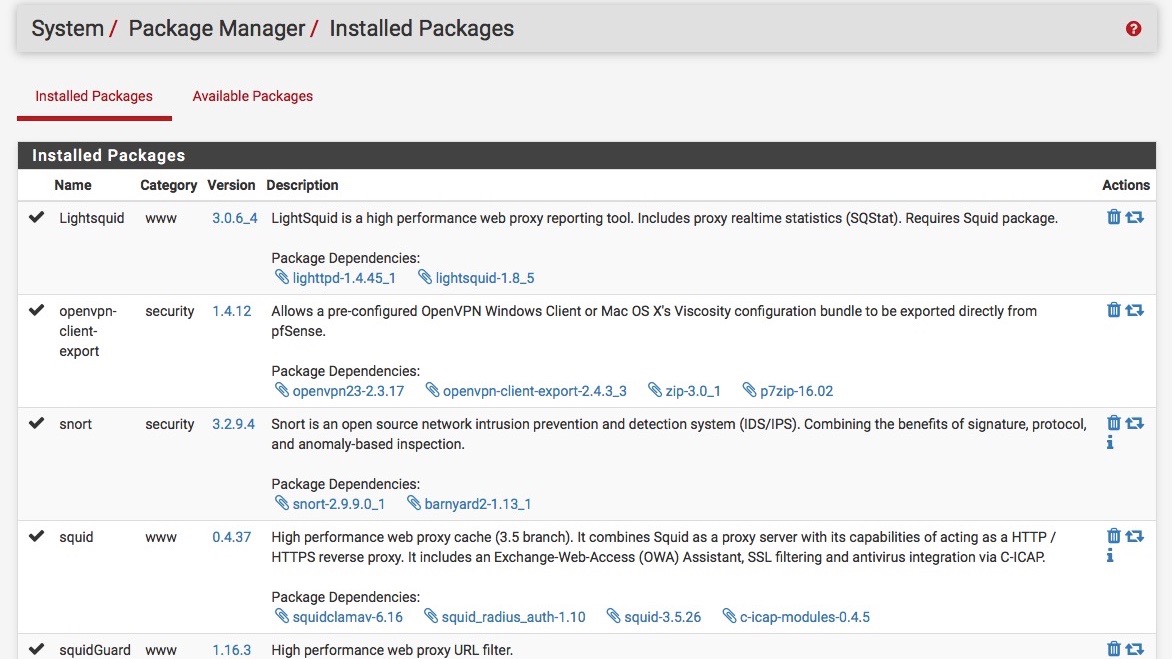Click the 'security' category in snort row
The image size is (1172, 659).
coord(170,424)
